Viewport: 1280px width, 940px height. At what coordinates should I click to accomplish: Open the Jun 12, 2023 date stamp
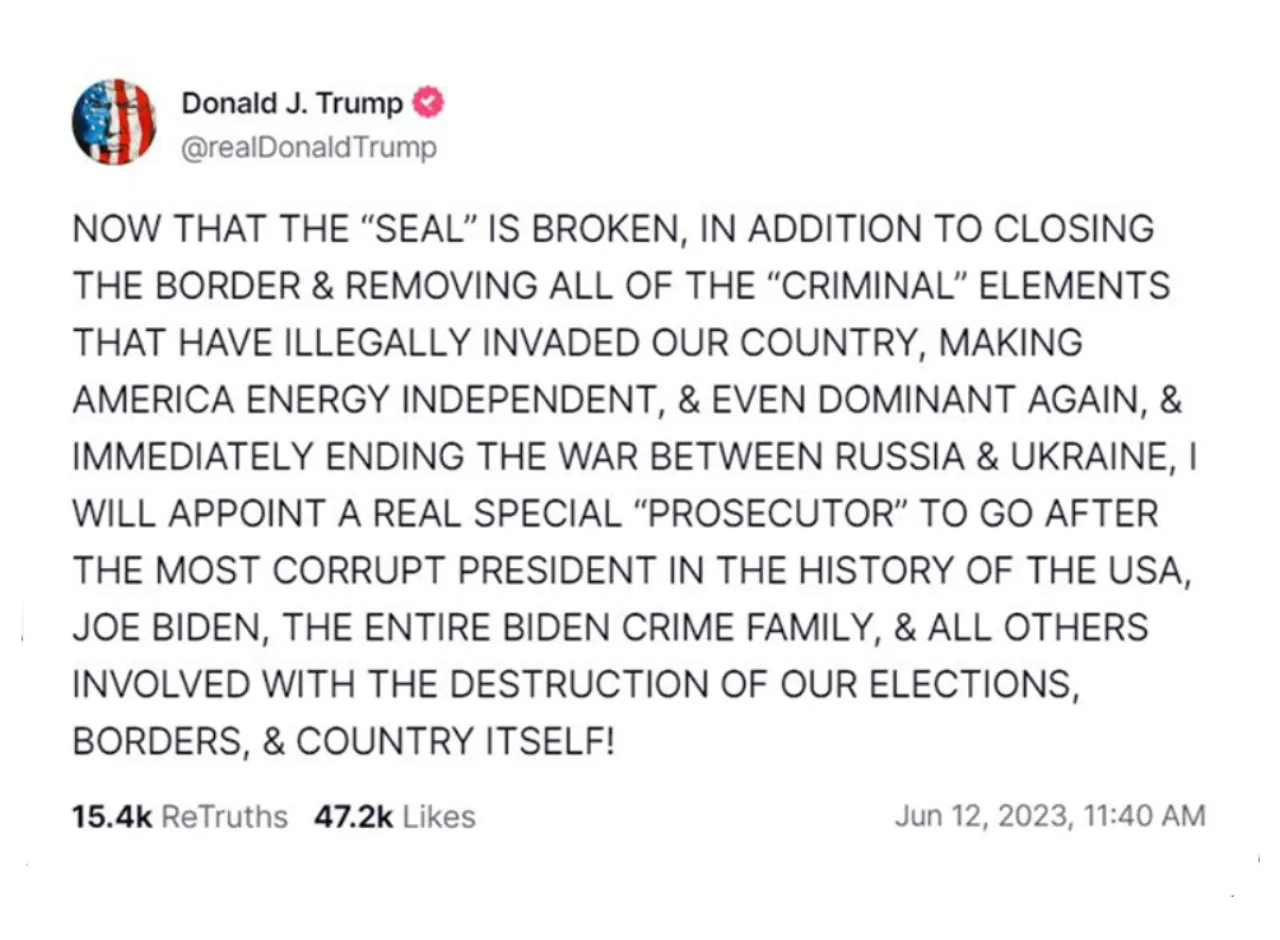[984, 816]
